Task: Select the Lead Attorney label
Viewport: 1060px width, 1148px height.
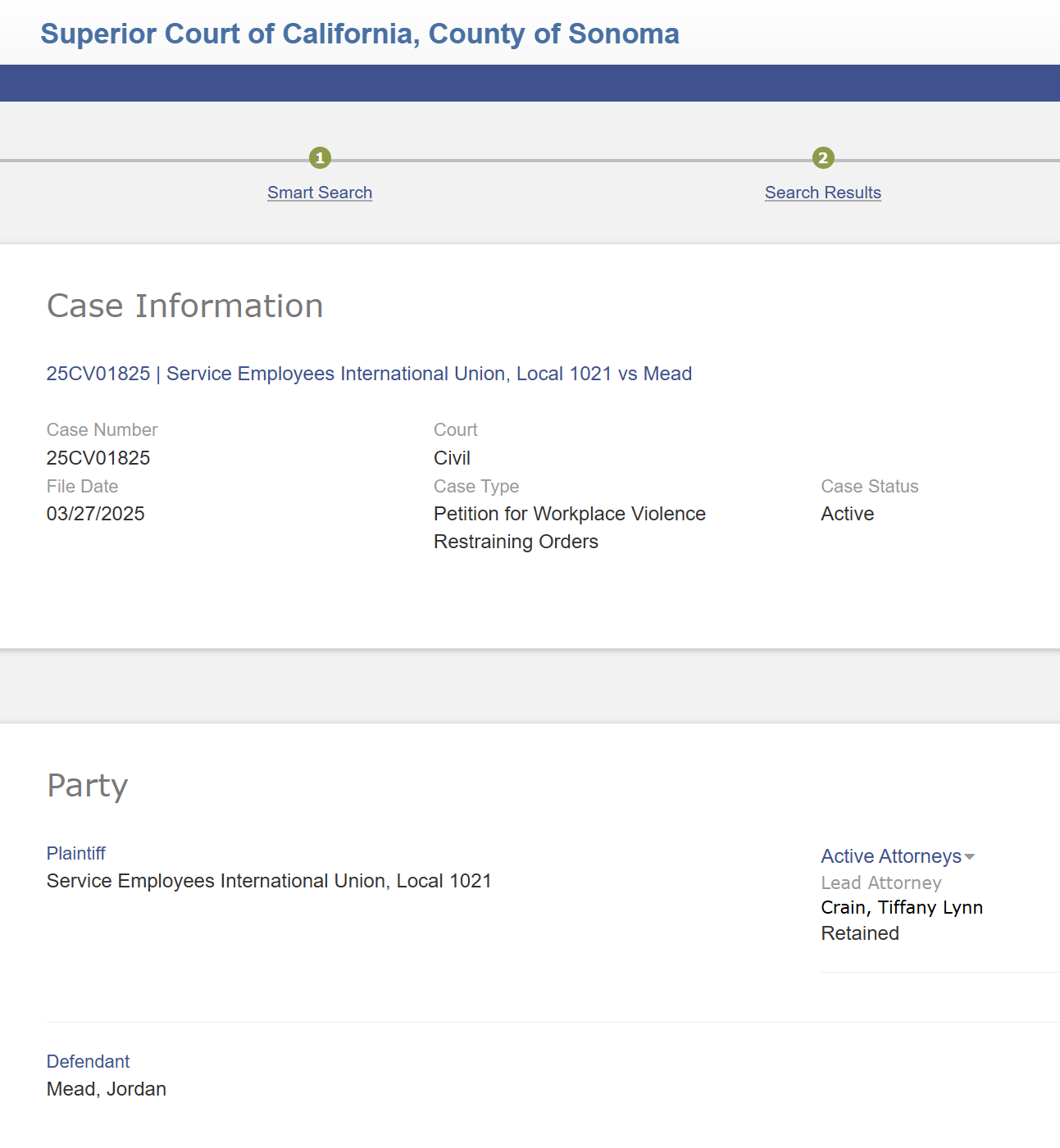Action: point(881,883)
